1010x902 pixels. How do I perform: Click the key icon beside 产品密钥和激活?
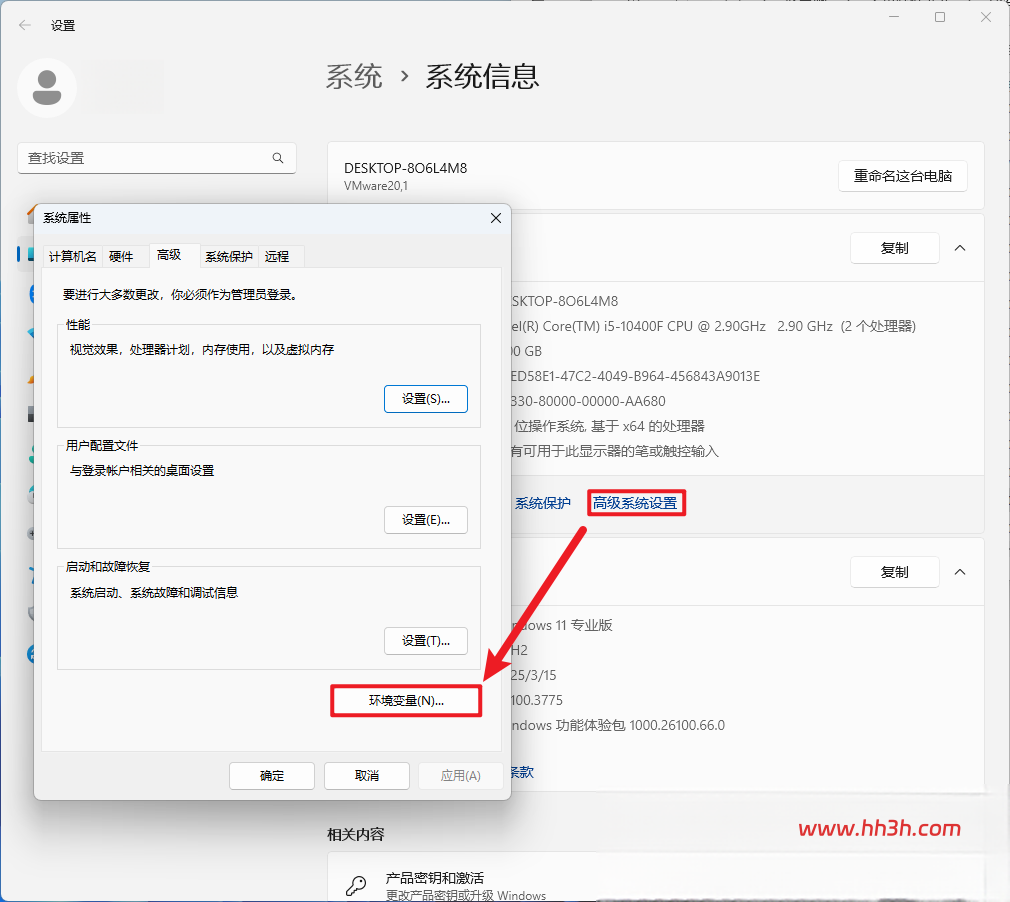pyautogui.click(x=356, y=885)
